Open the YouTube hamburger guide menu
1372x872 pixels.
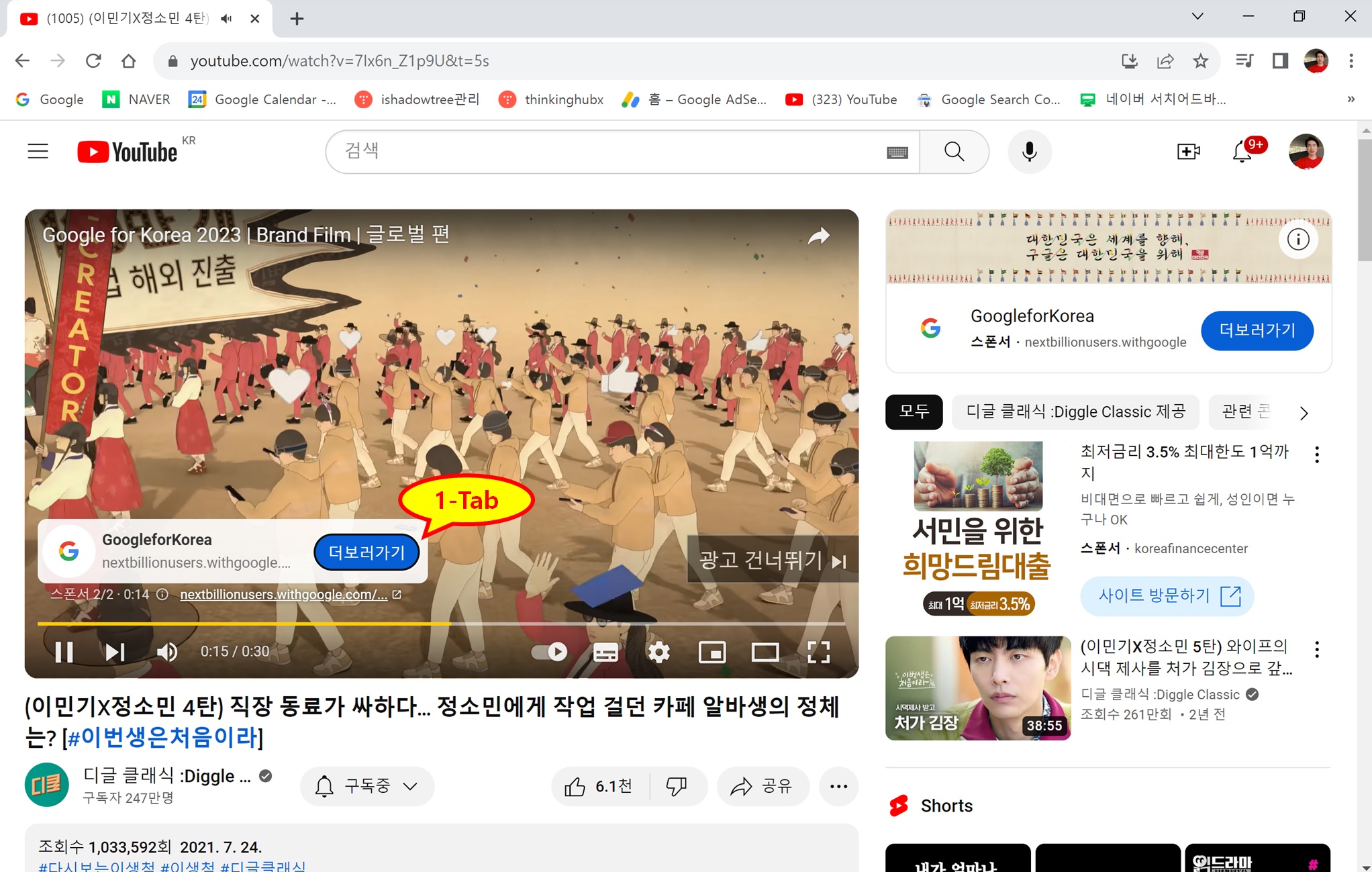tap(38, 152)
